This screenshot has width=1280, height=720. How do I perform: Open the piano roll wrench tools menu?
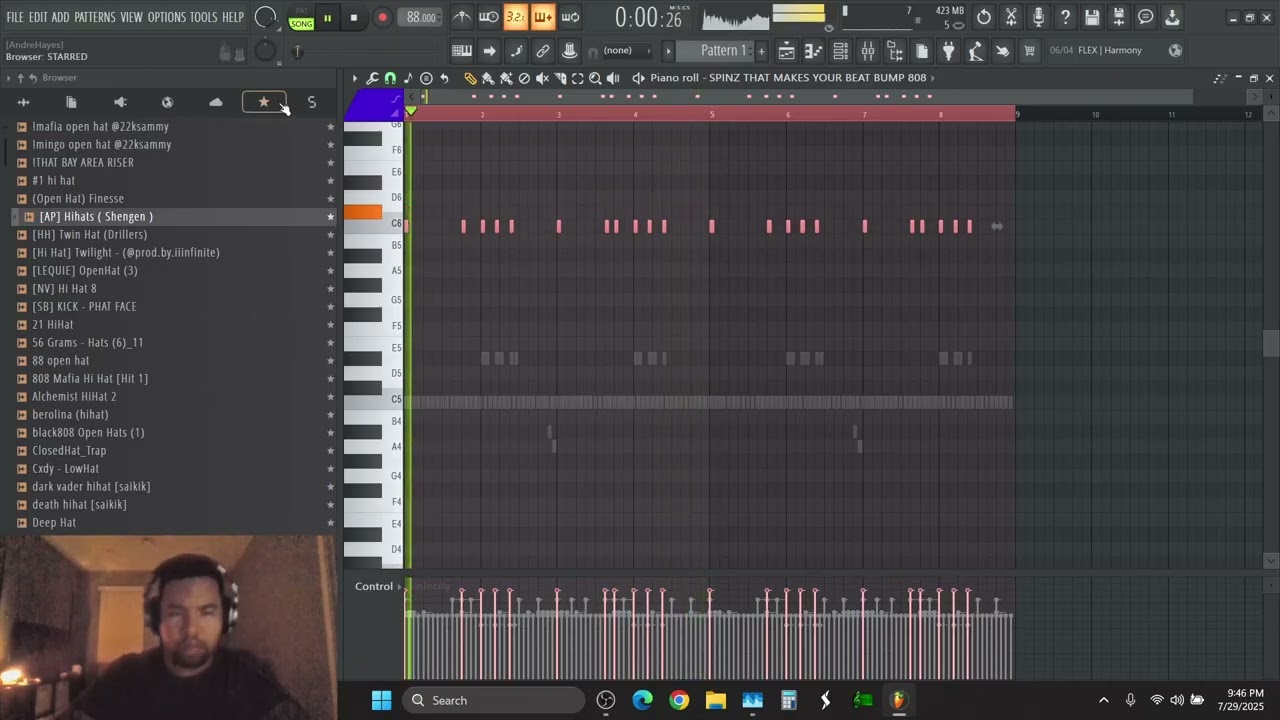coord(372,78)
